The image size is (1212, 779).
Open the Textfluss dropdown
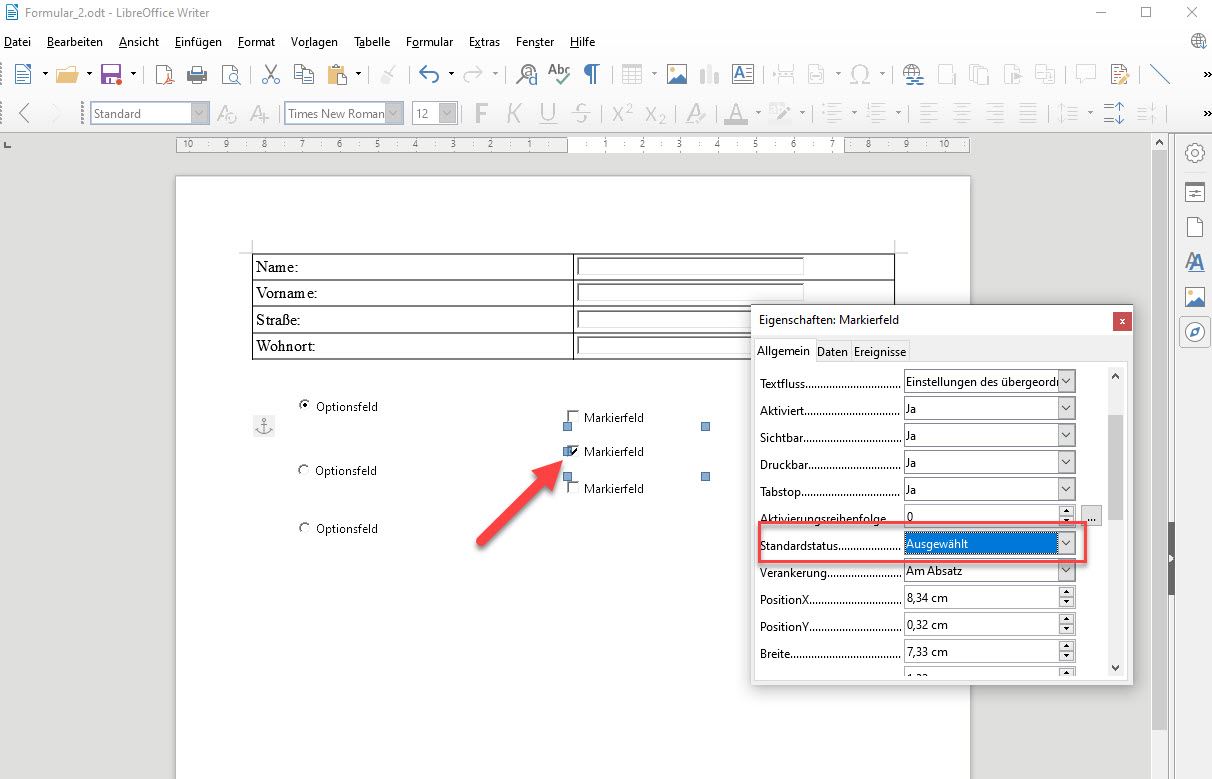1067,381
